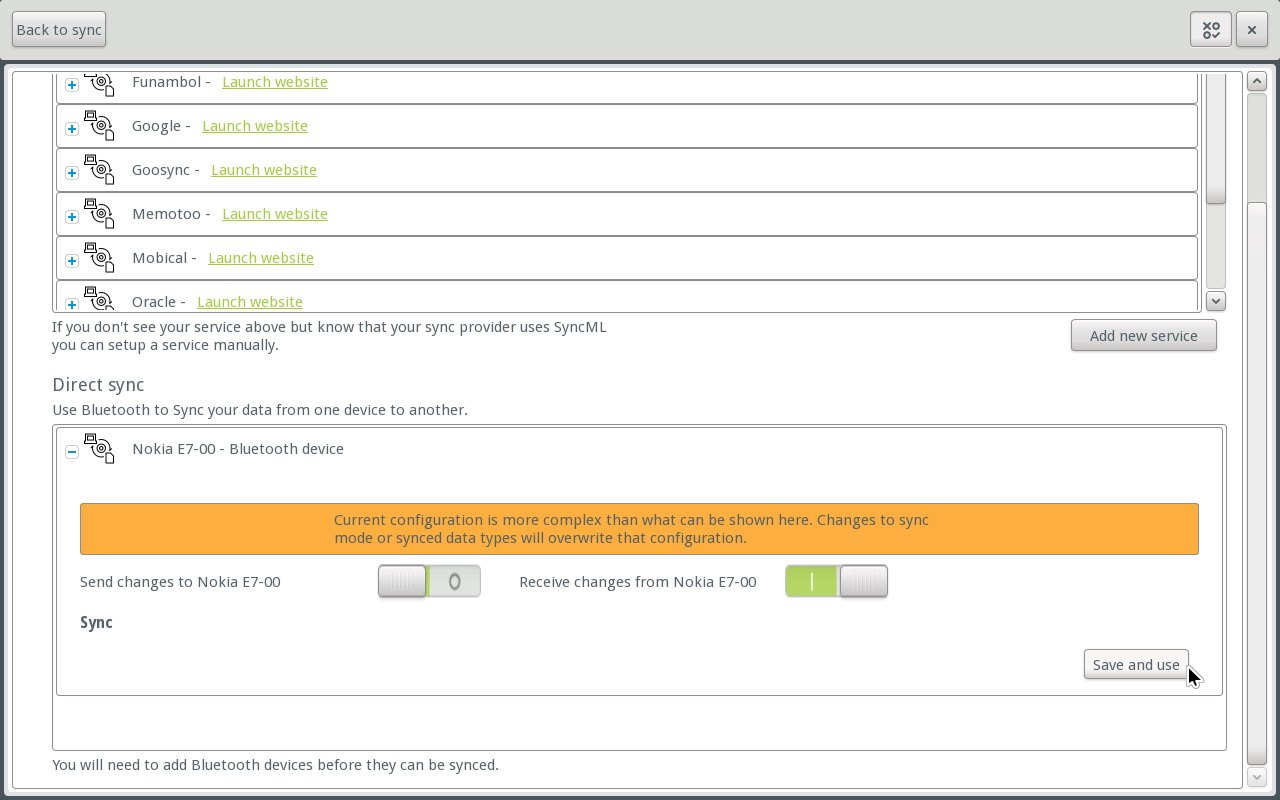Expand the Google service row
Viewport: 1280px width, 800px height.
[72, 129]
